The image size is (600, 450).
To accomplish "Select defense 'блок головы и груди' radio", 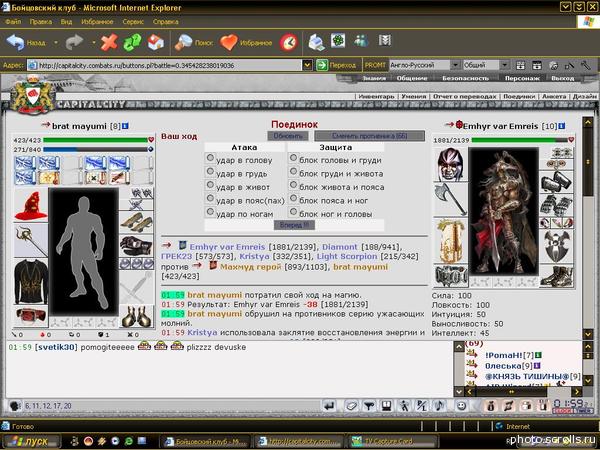I will (294, 158).
